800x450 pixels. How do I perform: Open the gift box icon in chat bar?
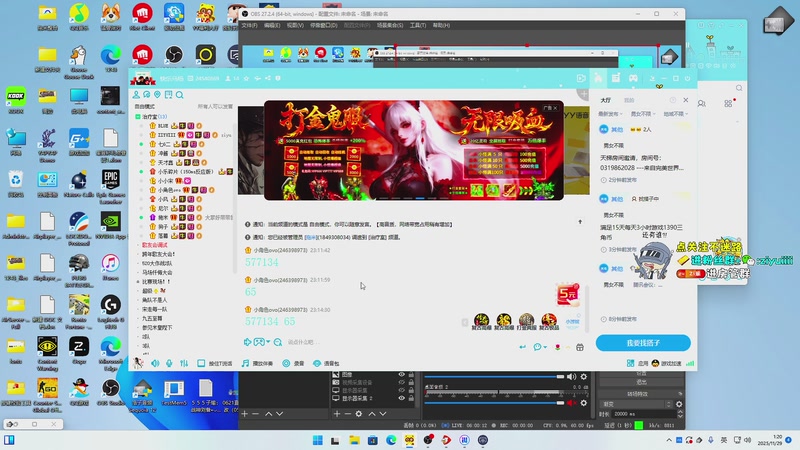coord(580,347)
